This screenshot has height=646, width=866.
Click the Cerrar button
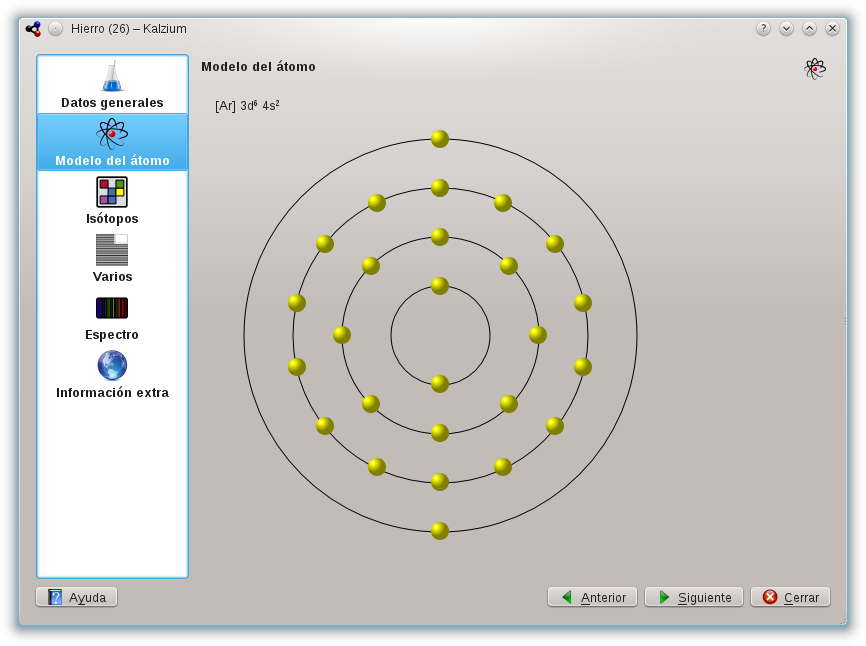pos(791,597)
